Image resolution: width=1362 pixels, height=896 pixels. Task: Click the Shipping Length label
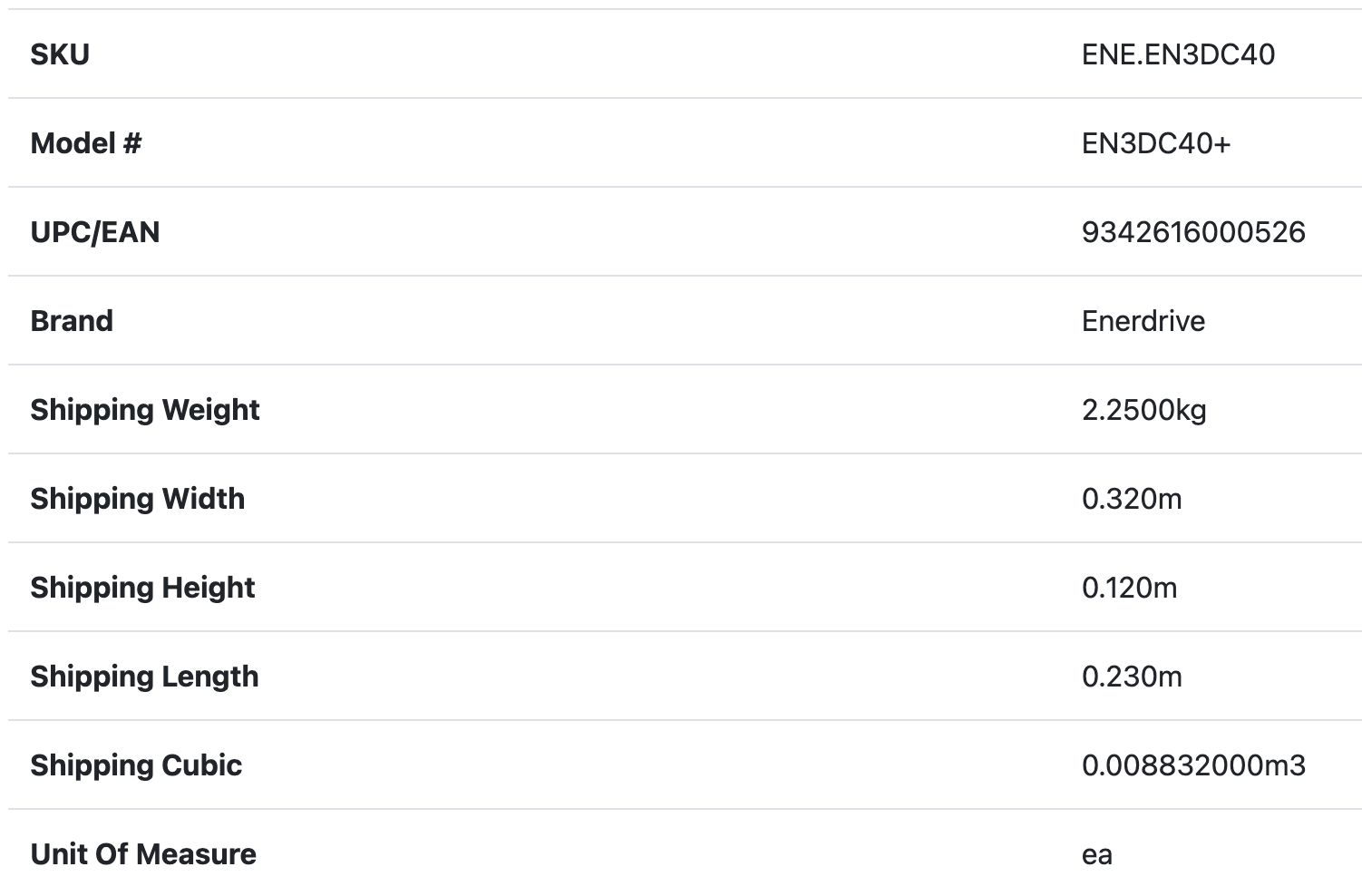point(144,677)
